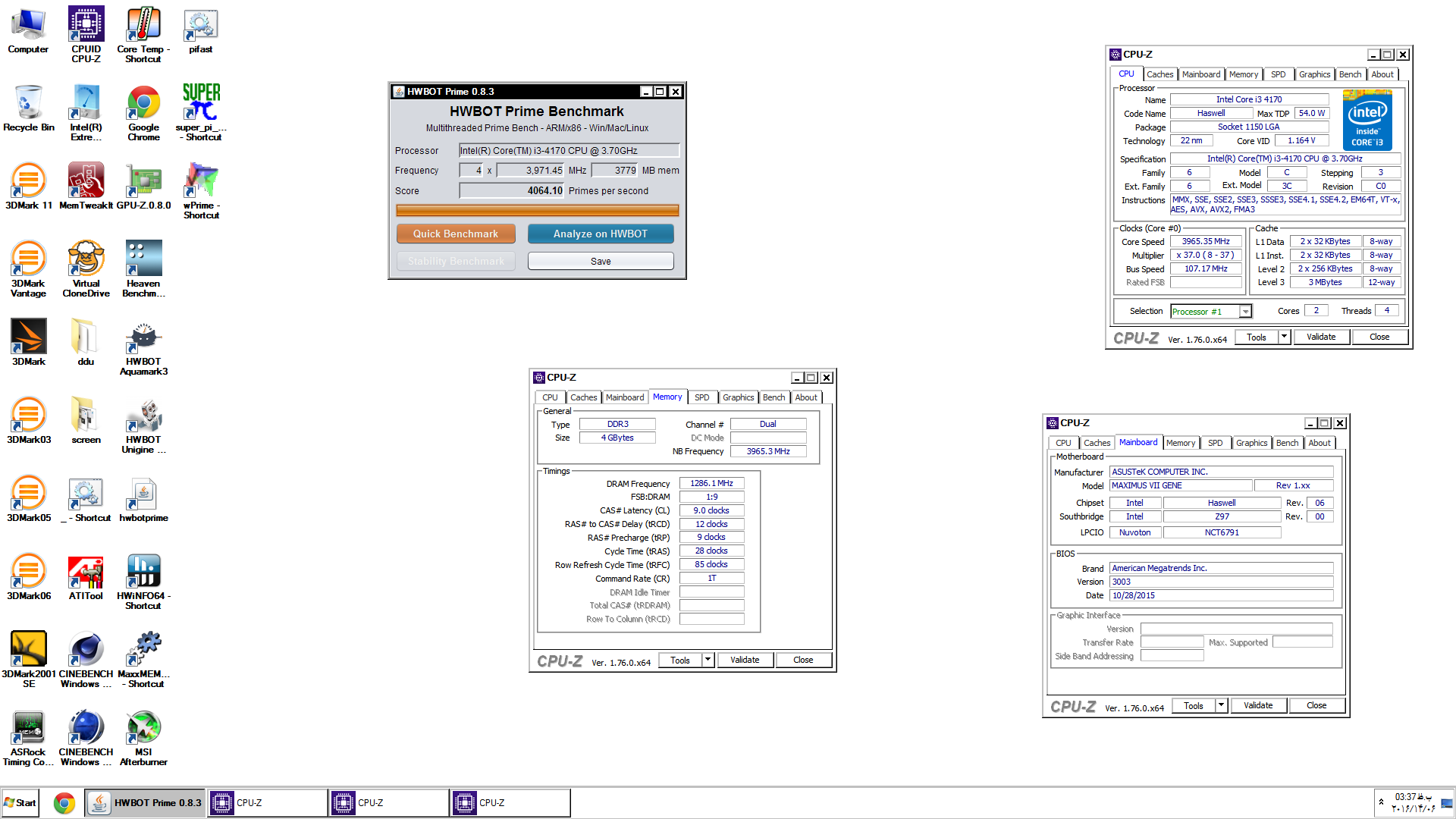Open Core Temp shortcut icon
Viewport: 1456px width, 819px height.
click(143, 35)
